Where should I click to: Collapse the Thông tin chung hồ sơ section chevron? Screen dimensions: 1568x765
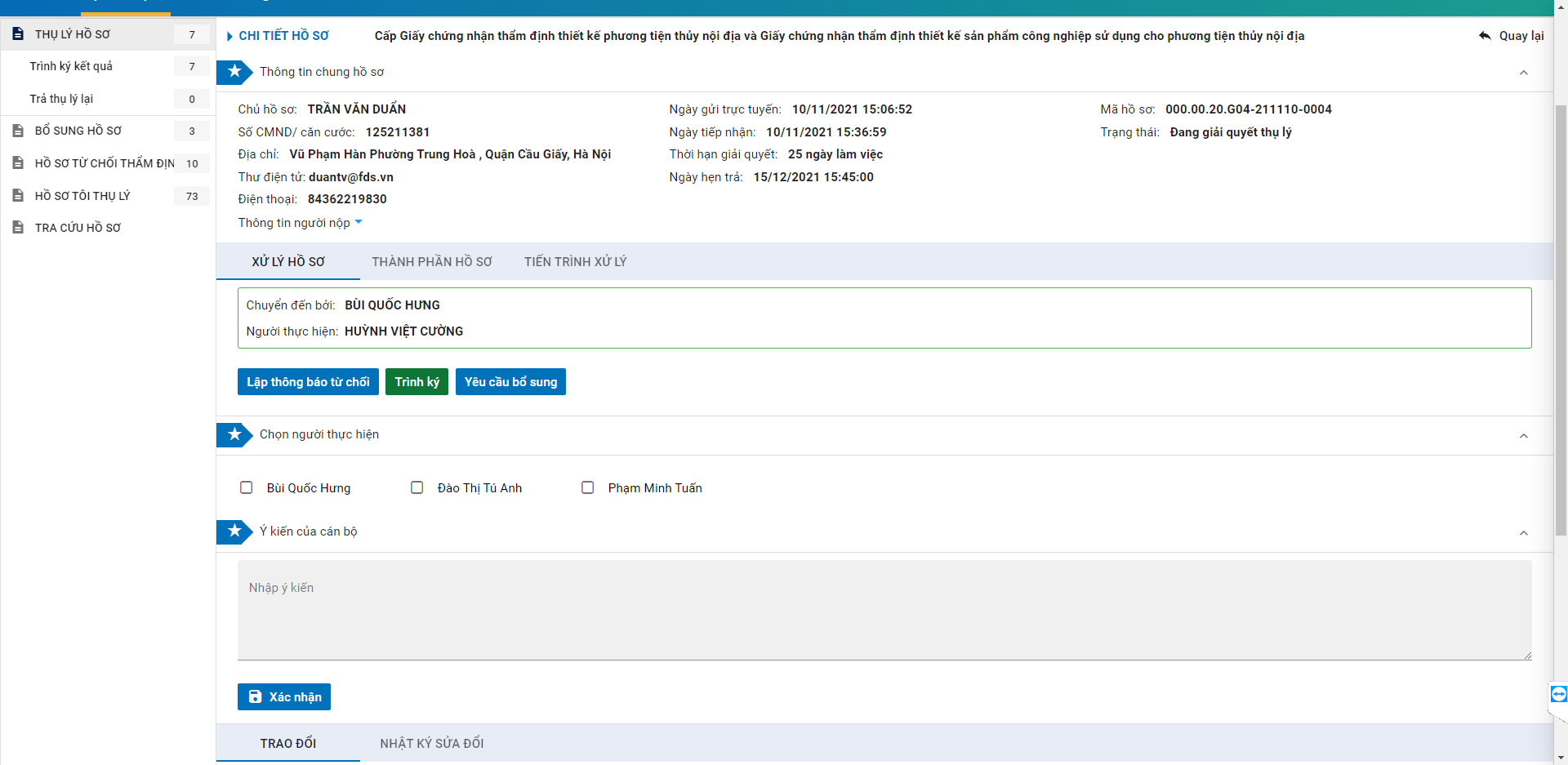pos(1523,73)
